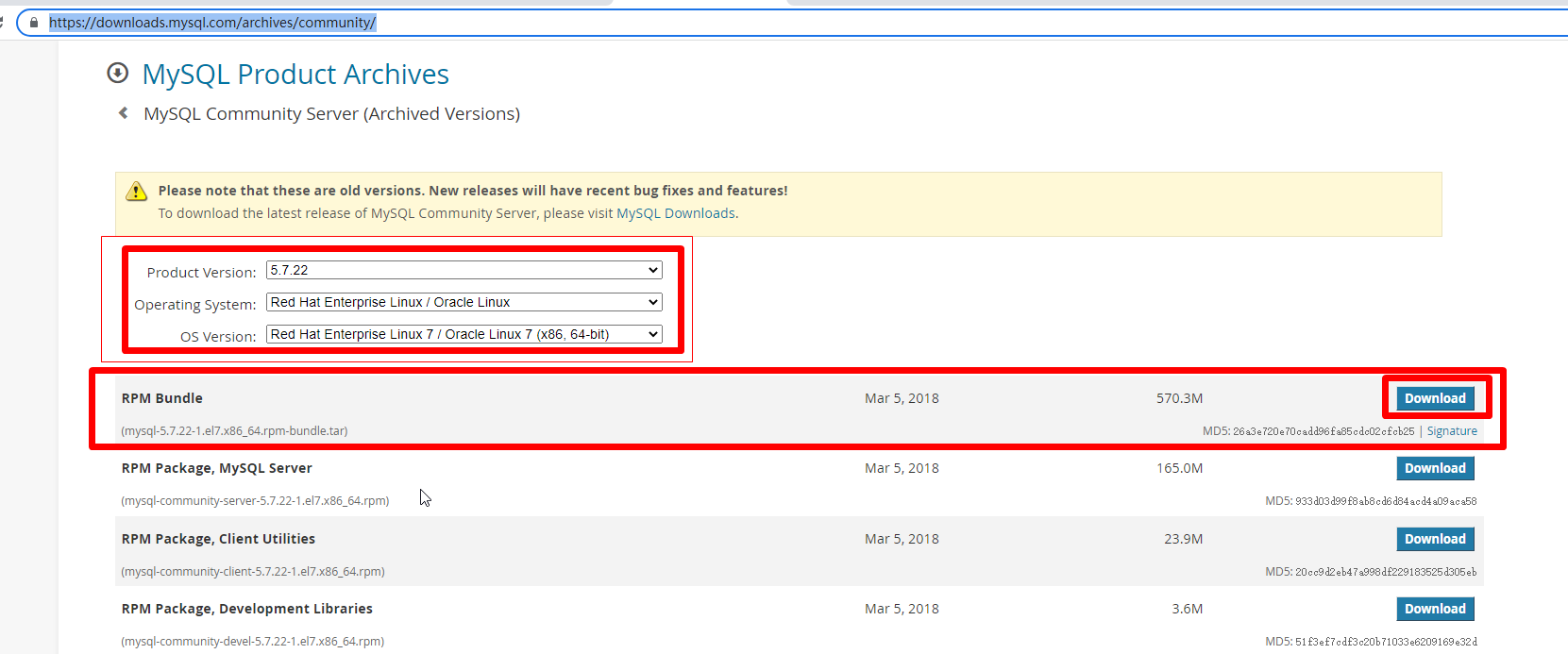The height and width of the screenshot is (654, 1568).
Task: Click the 23.9M size value
Action: (1184, 539)
